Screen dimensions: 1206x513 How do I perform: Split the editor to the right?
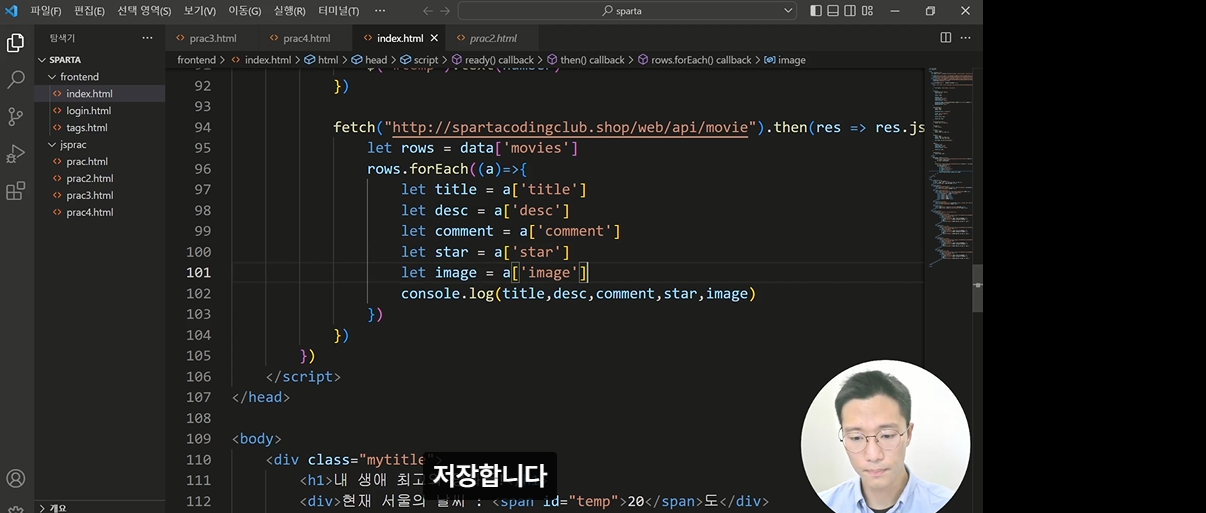(x=946, y=38)
